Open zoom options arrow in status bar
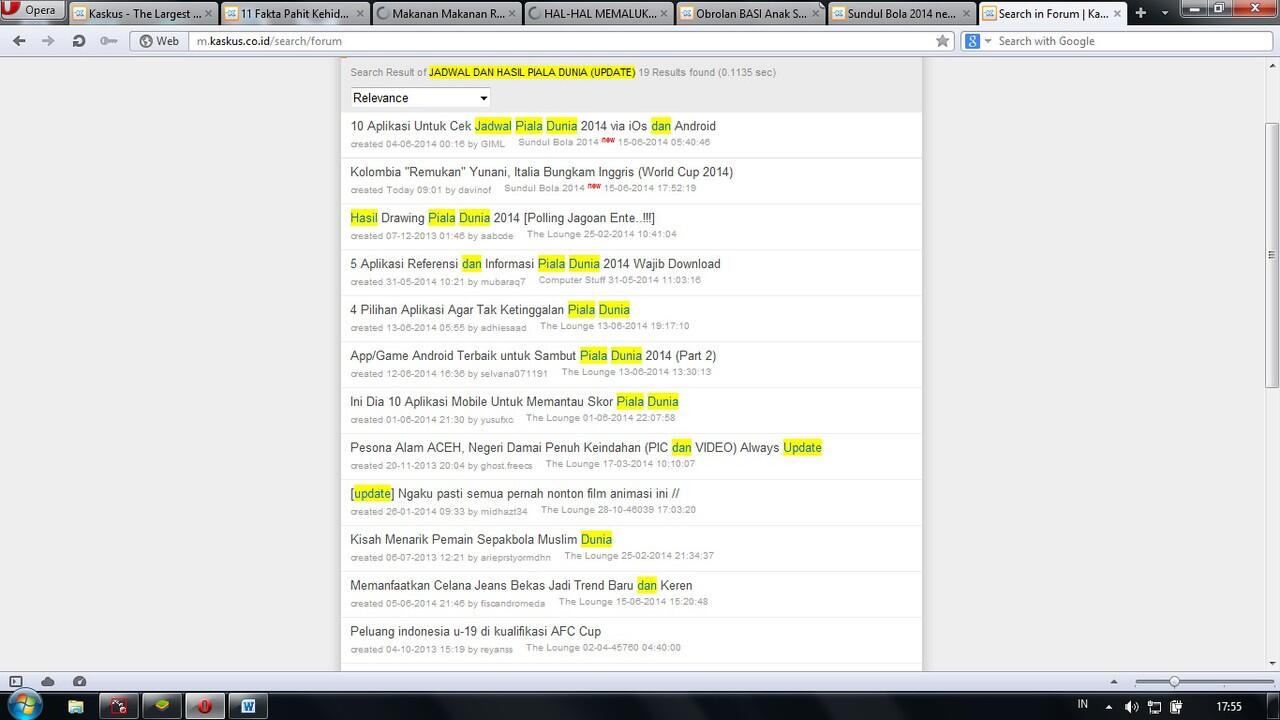This screenshot has width=1280, height=720. (1113, 682)
